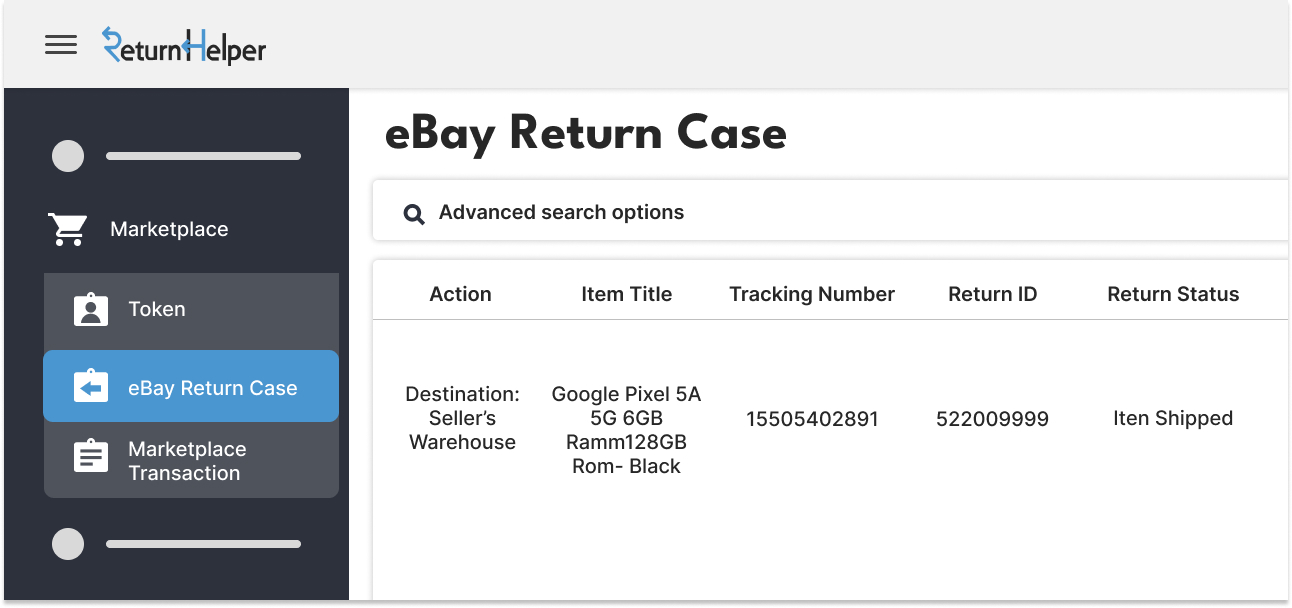
Task: Click the Tracking Number column header
Action: [x=811, y=294]
